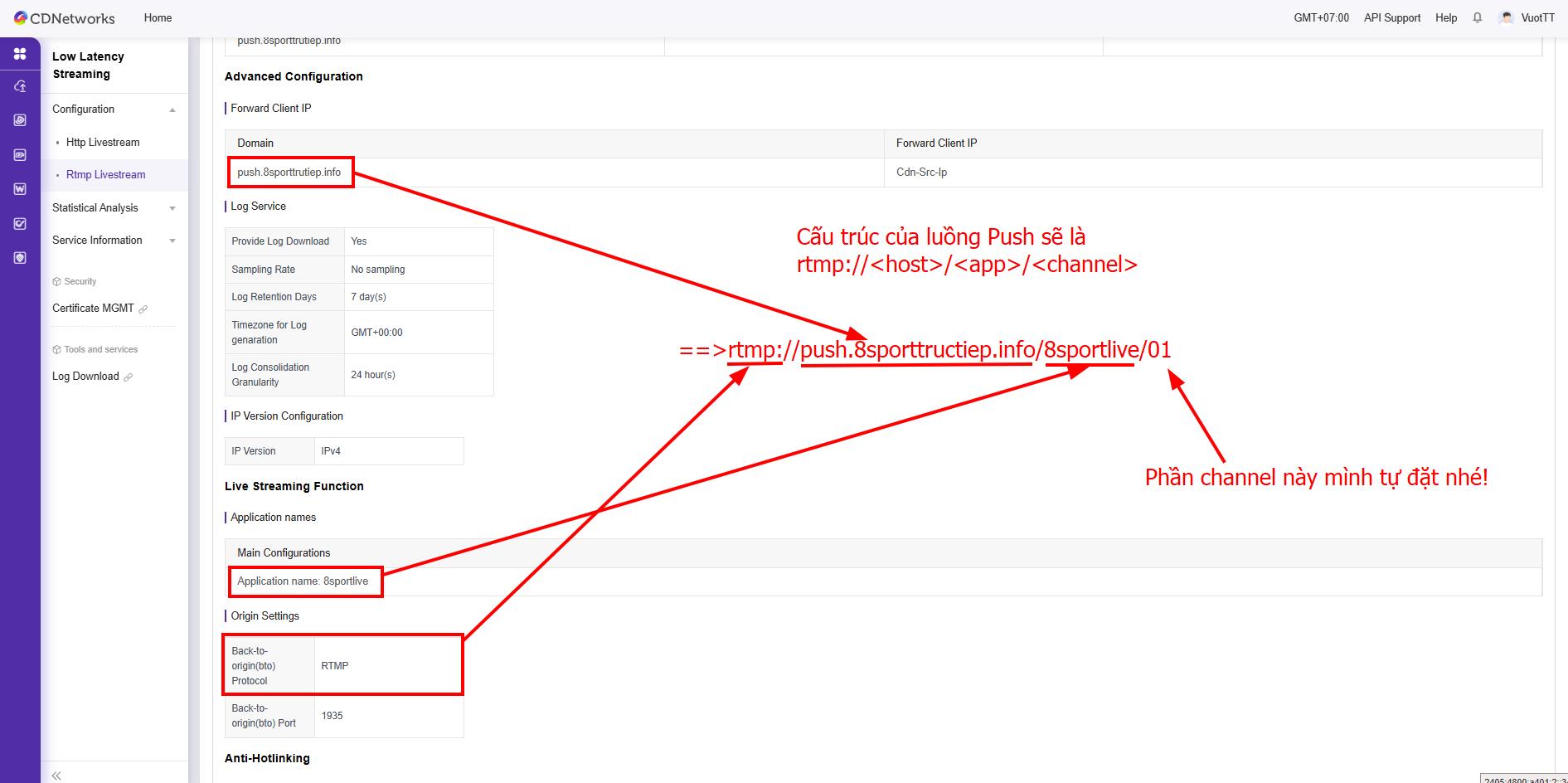This screenshot has width=1568, height=783.
Task: Collapse the Configuration menu section
Action: [172, 109]
